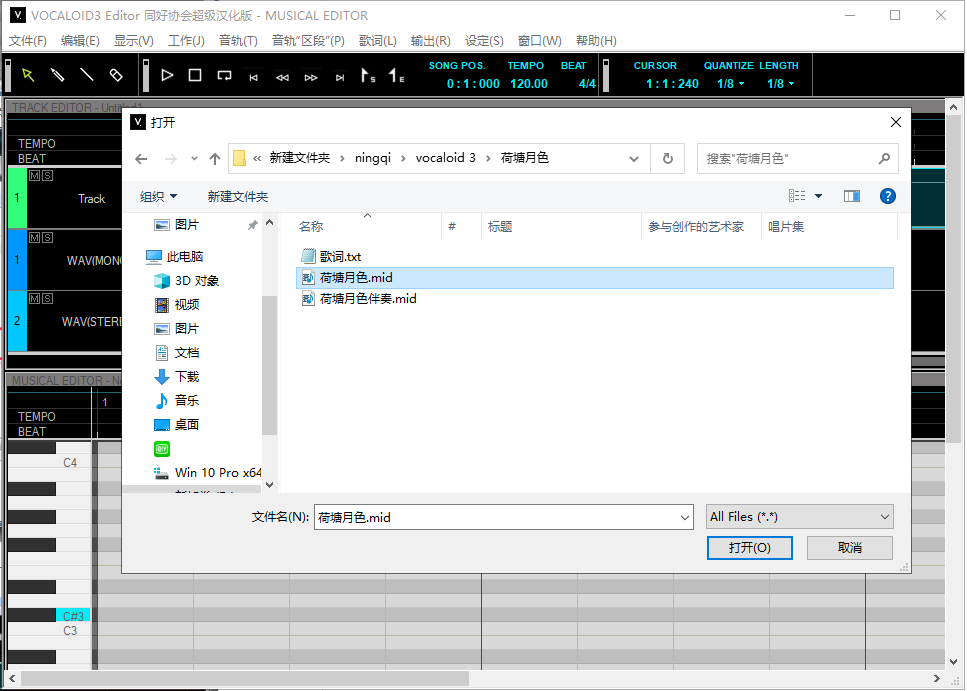The image size is (967, 691).
Task: Stop playback with square Stop button
Action: click(x=195, y=75)
